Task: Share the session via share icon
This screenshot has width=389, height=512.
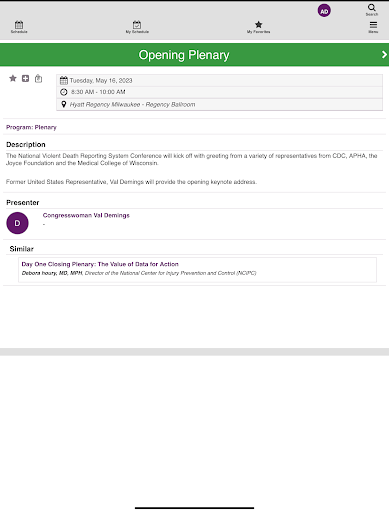Action: click(38, 78)
